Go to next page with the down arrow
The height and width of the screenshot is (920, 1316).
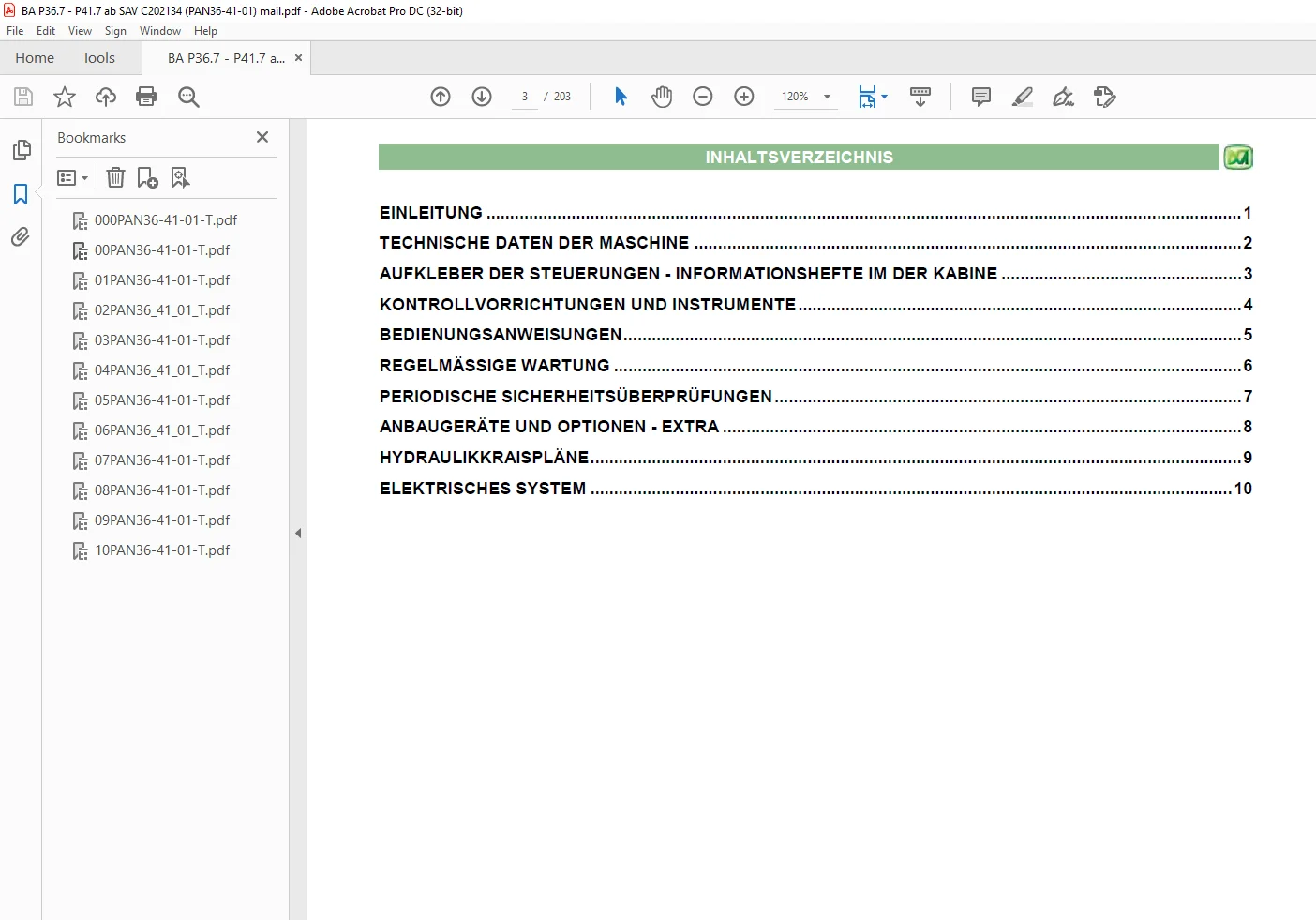click(x=482, y=97)
